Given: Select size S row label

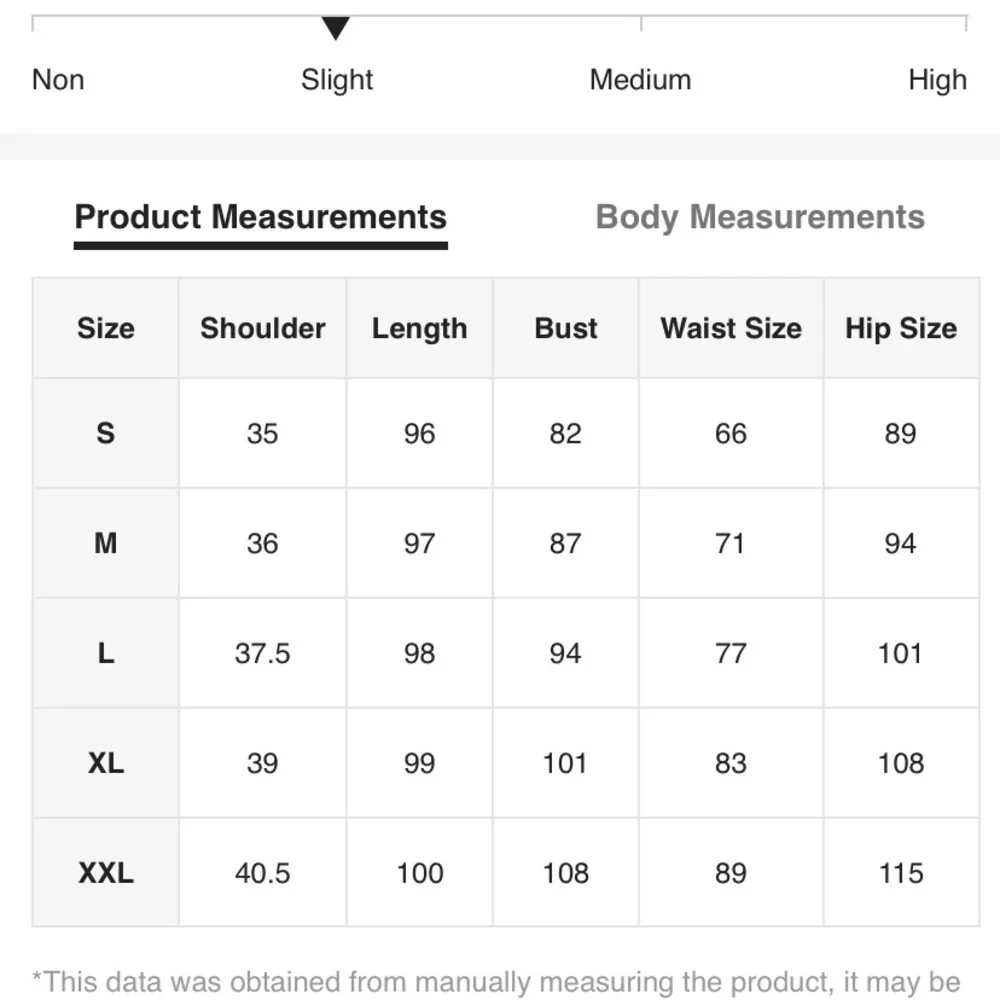Looking at the screenshot, I should 104,433.
